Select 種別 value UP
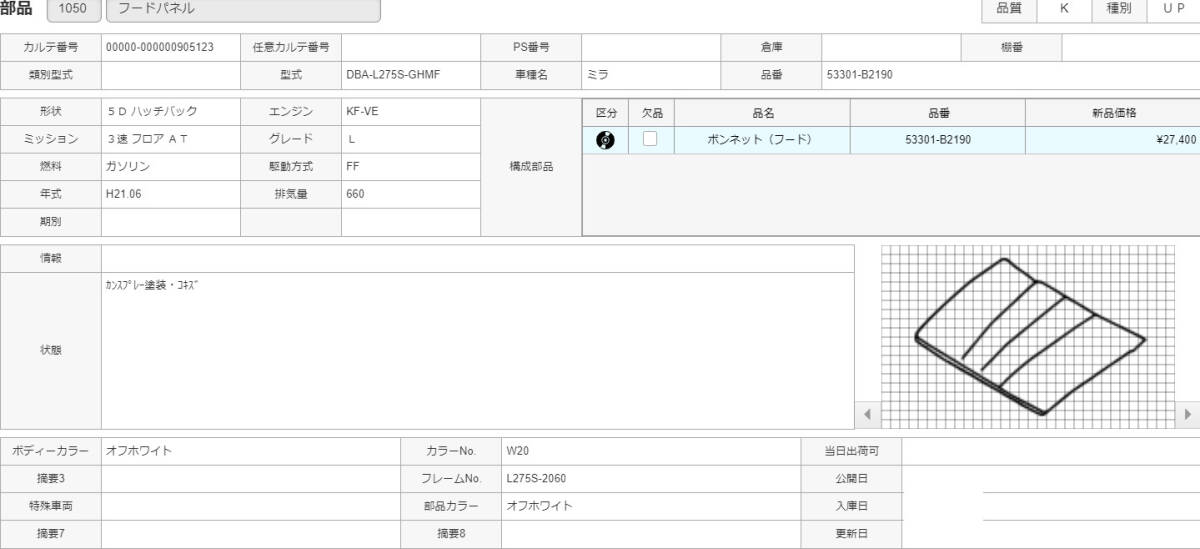1200x549 pixels. tap(1173, 9)
